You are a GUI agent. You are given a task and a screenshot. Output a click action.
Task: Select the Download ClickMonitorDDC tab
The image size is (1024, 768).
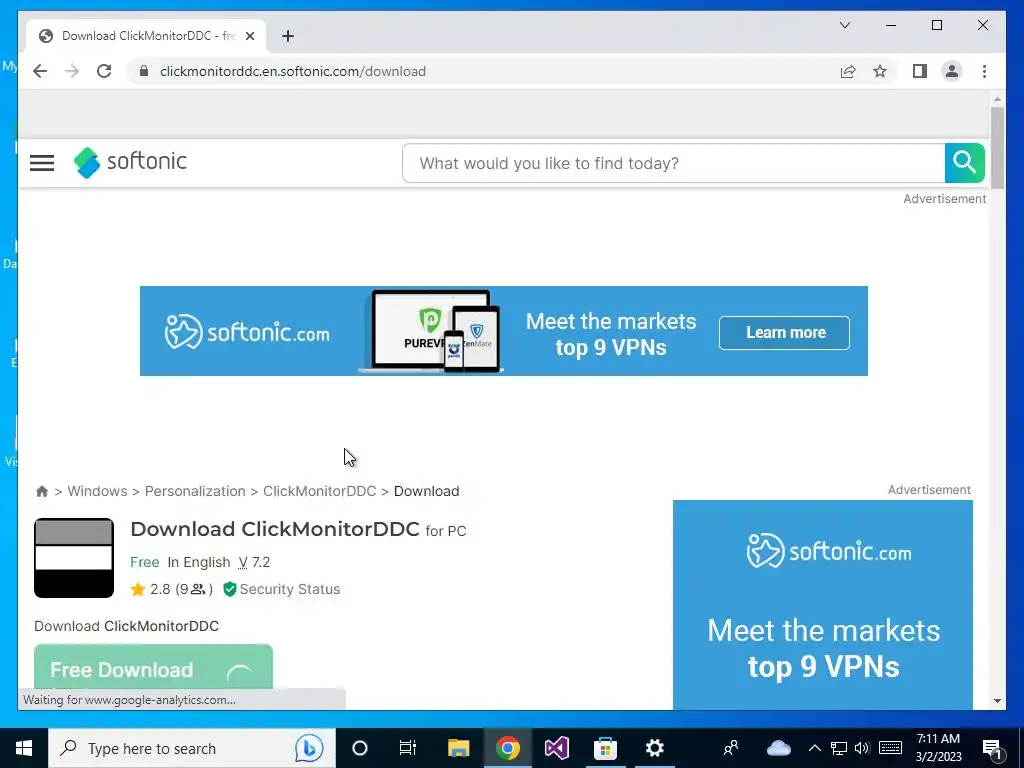point(146,36)
